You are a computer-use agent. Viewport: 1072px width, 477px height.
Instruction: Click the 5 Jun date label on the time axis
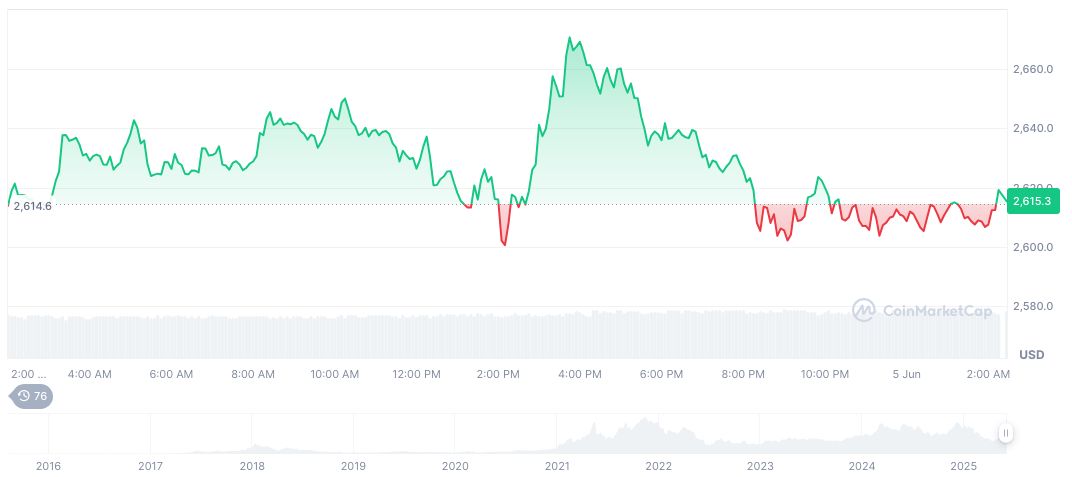tap(904, 374)
